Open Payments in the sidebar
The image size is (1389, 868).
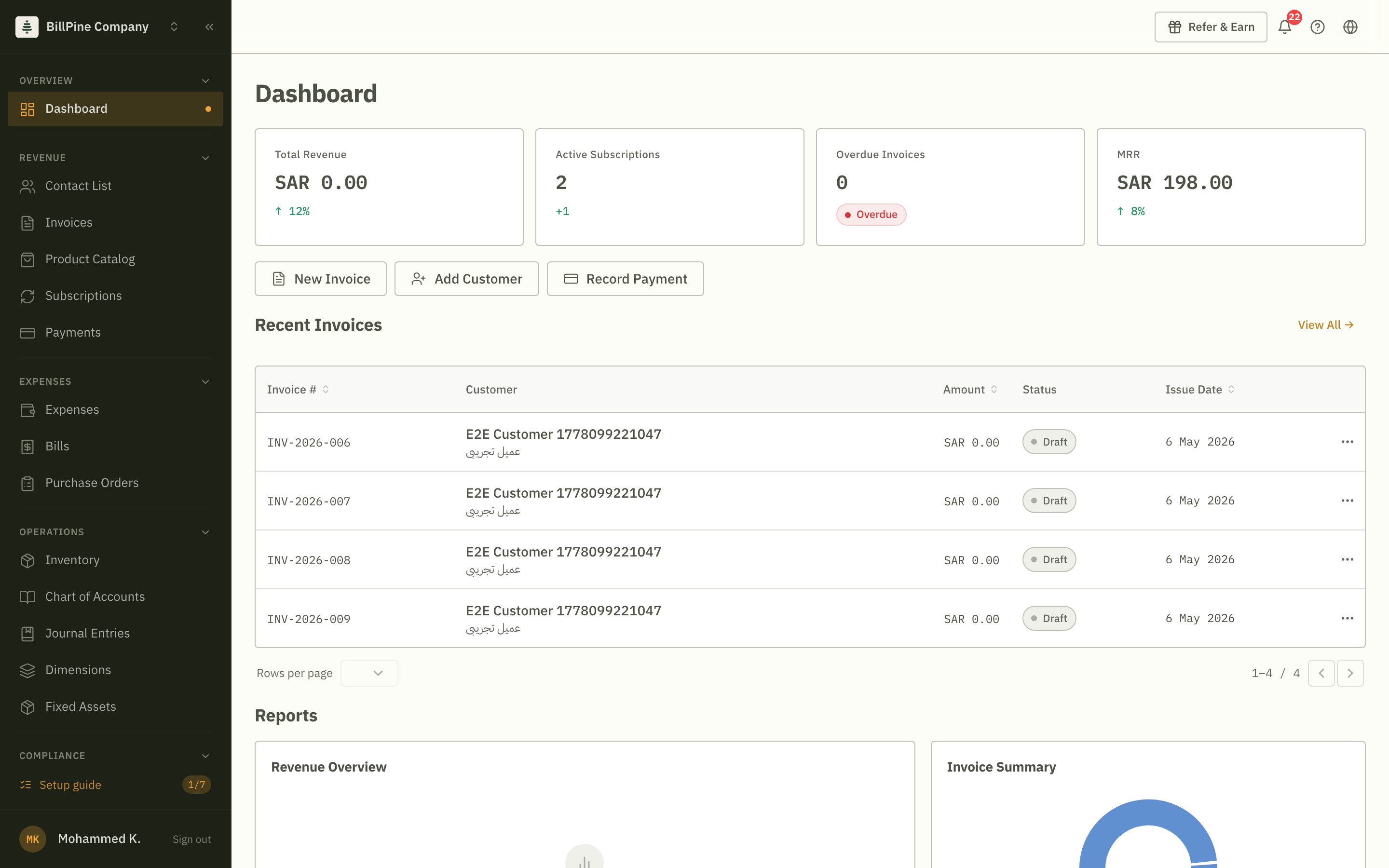click(x=115, y=333)
